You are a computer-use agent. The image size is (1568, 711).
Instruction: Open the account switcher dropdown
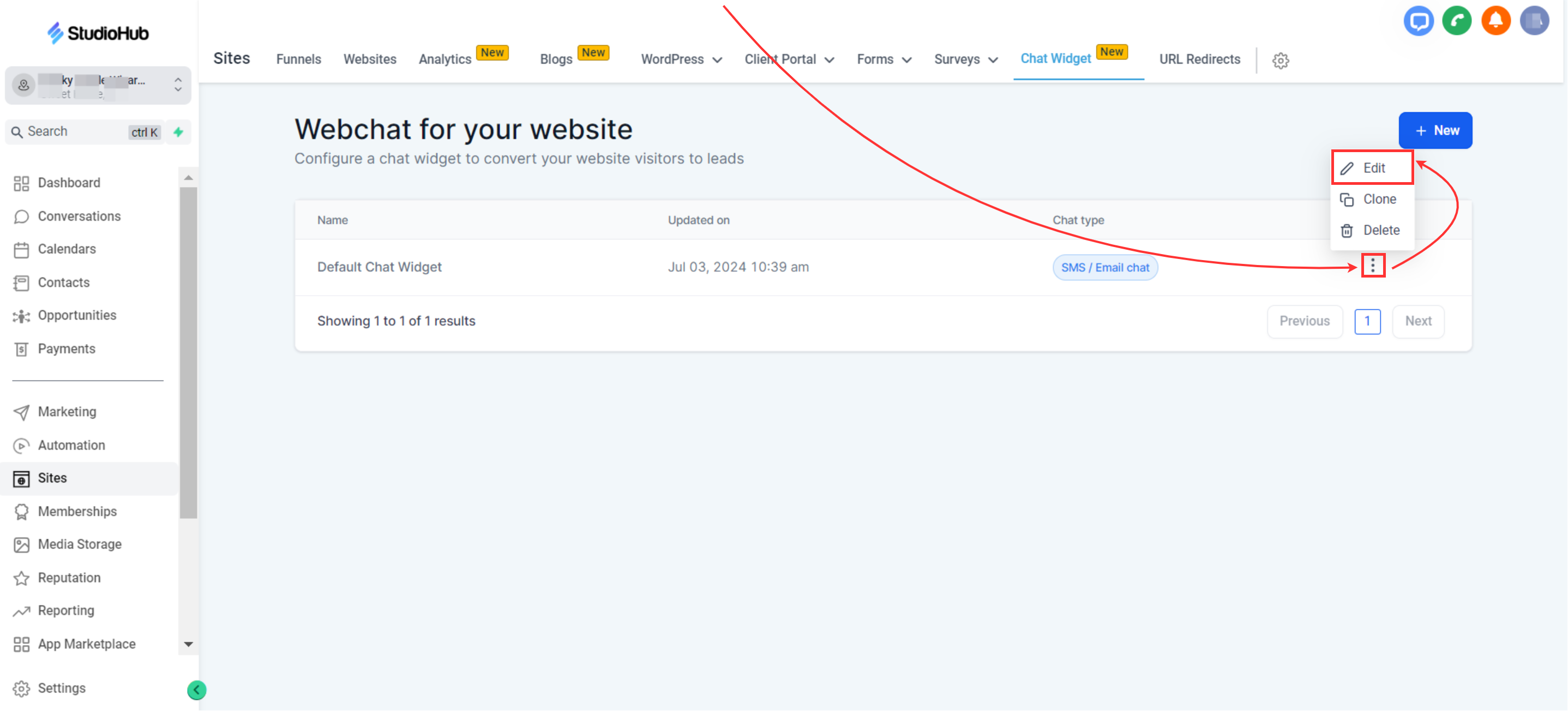pos(98,85)
